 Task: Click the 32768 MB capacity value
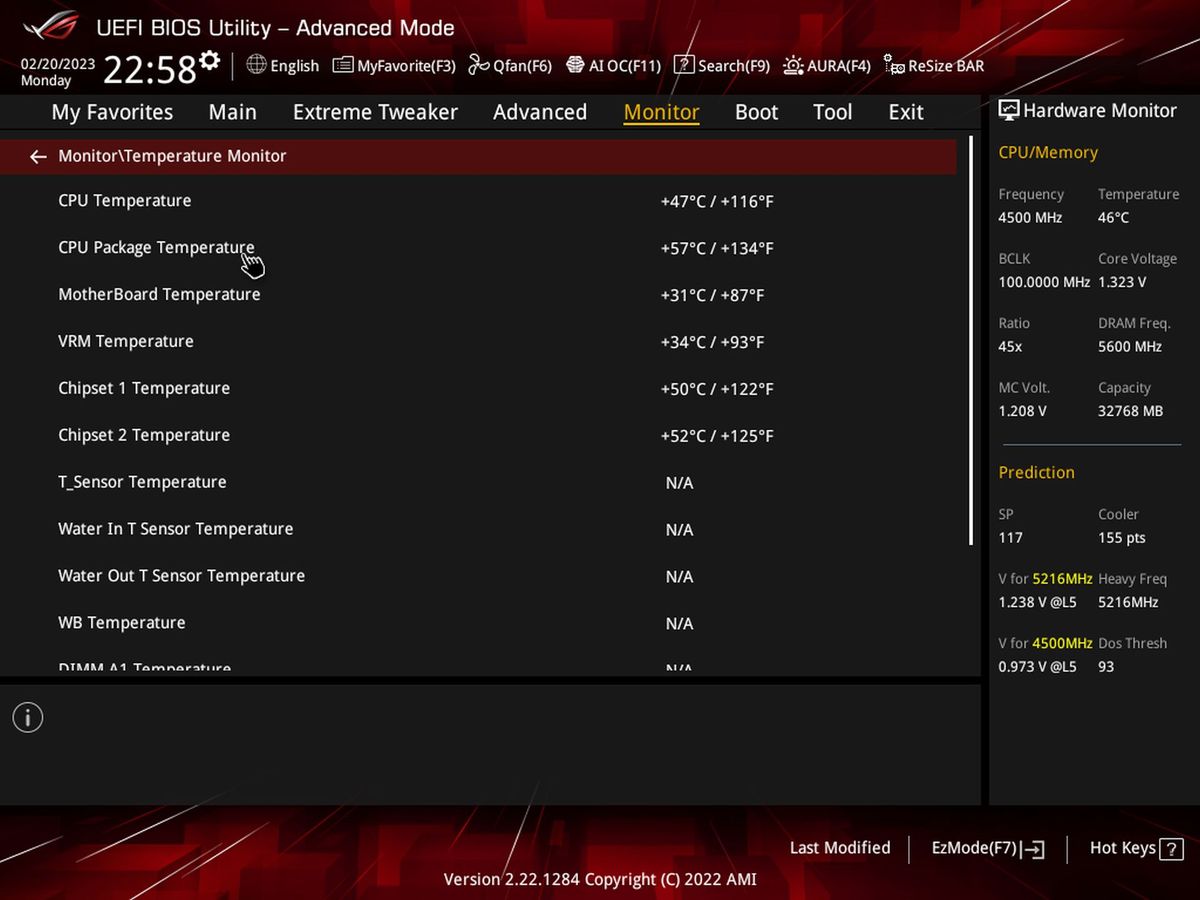(1131, 412)
